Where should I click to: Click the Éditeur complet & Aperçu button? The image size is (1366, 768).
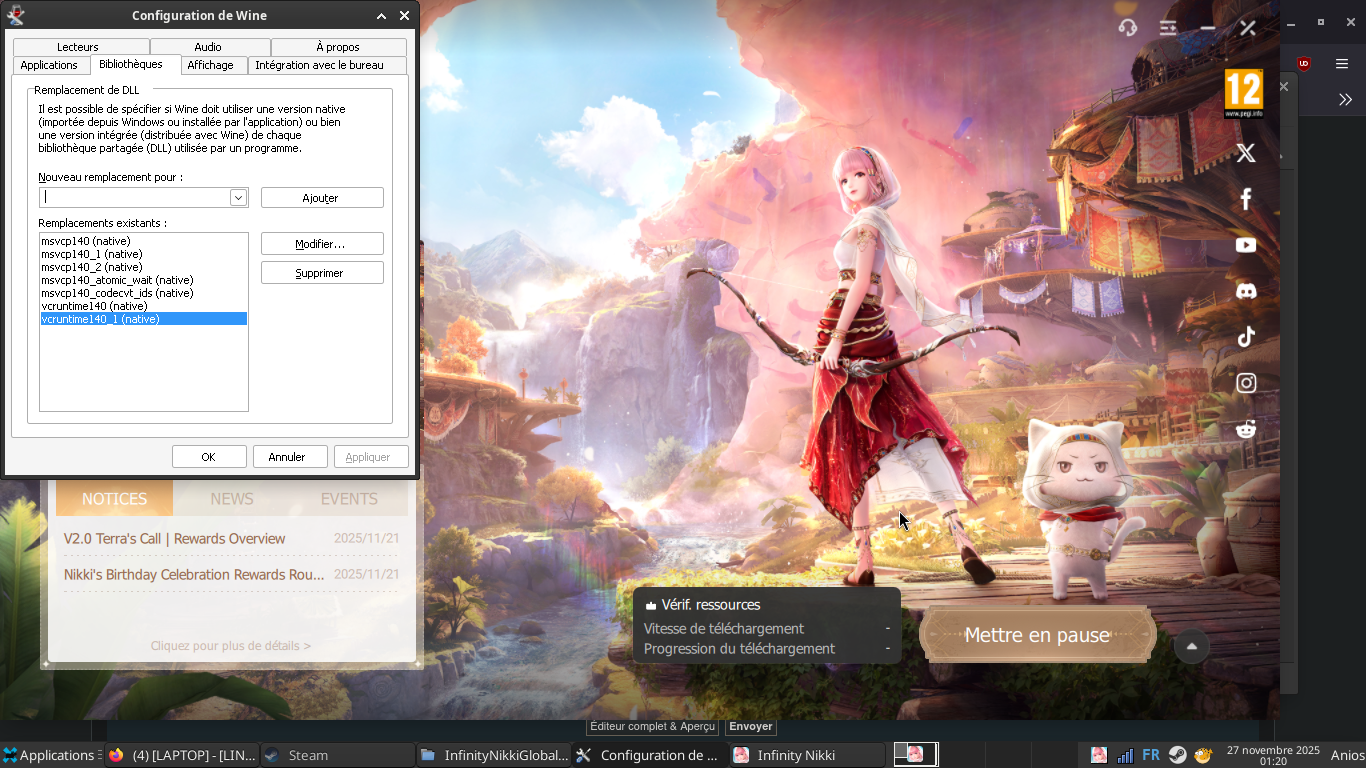[652, 727]
